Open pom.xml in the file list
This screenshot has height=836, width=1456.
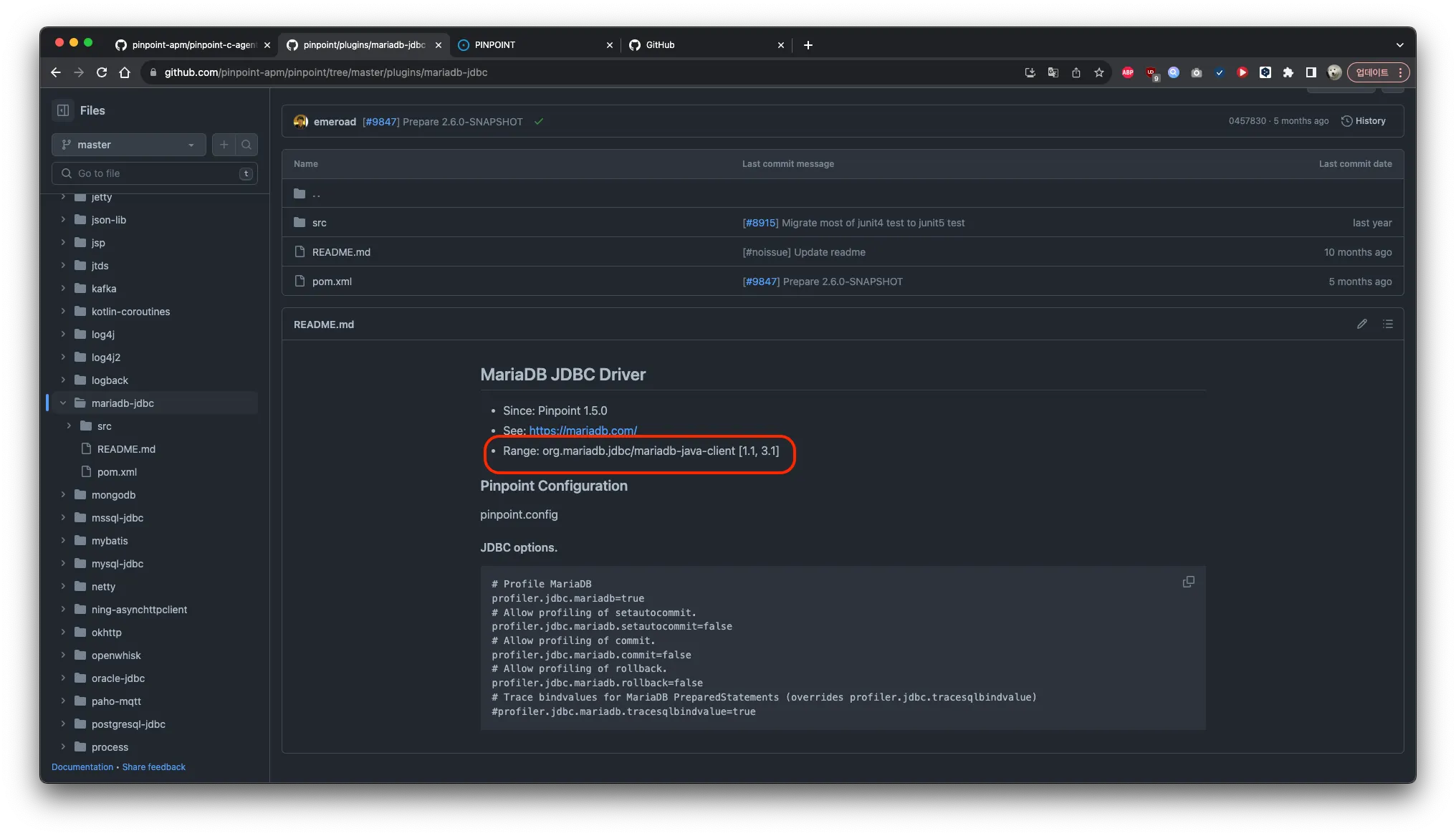tap(332, 282)
